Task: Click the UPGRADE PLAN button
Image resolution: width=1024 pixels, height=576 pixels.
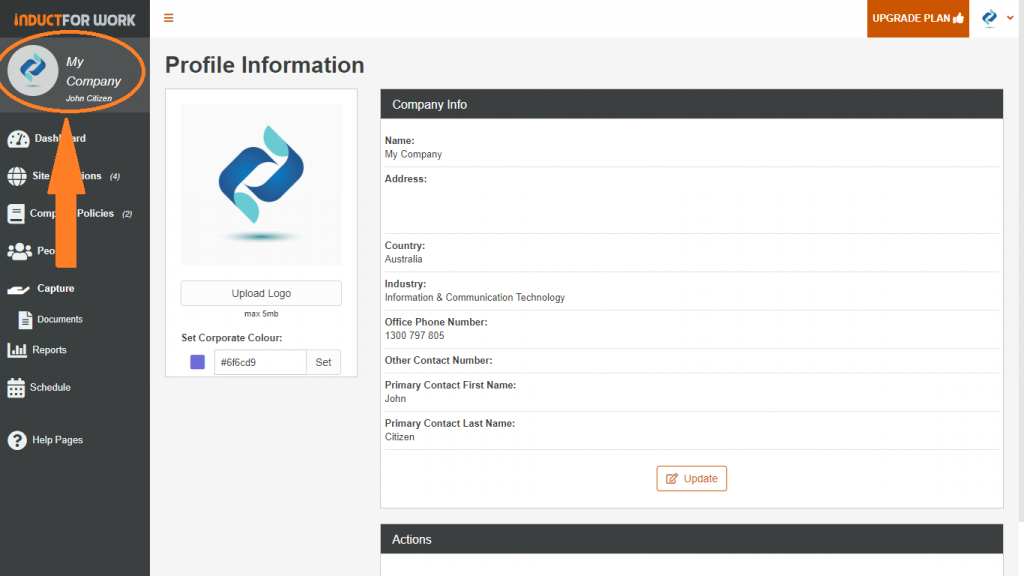Action: click(916, 18)
